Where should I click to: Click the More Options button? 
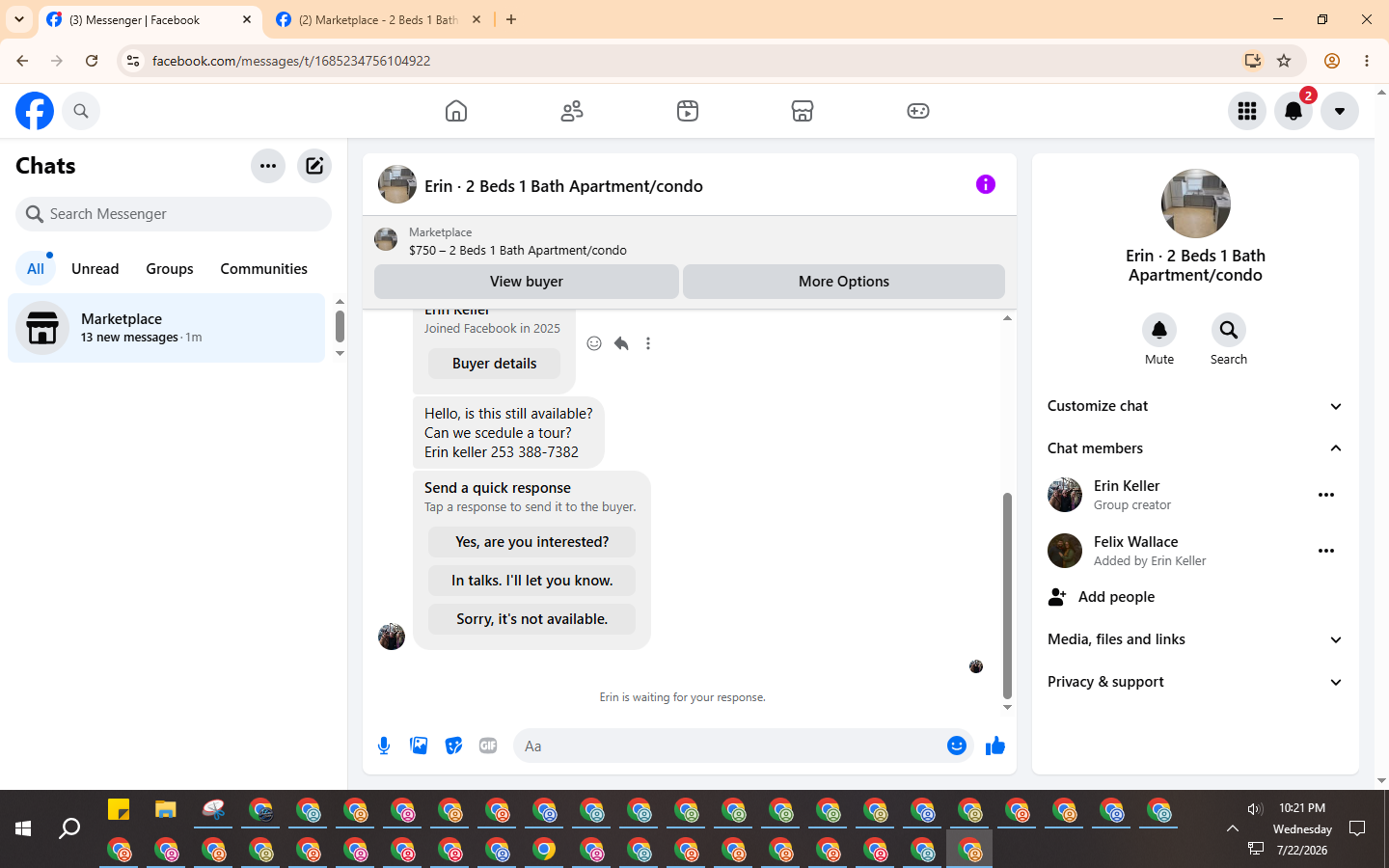[844, 282]
